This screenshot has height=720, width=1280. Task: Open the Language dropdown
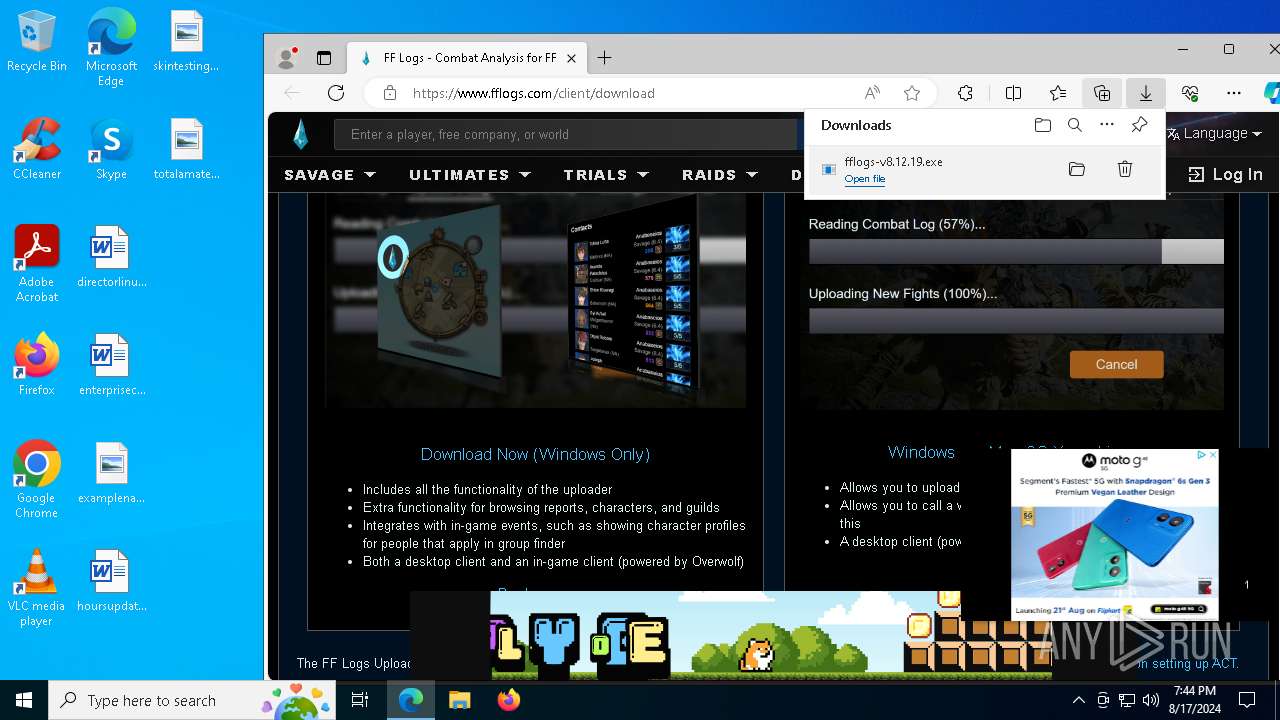1214,133
